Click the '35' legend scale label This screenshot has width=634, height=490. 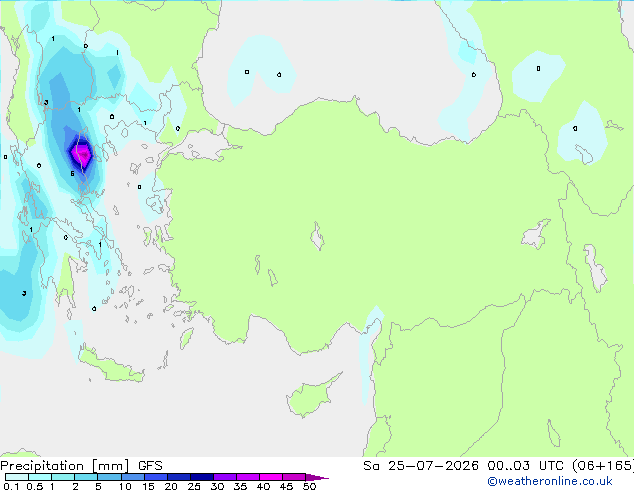[240, 486]
